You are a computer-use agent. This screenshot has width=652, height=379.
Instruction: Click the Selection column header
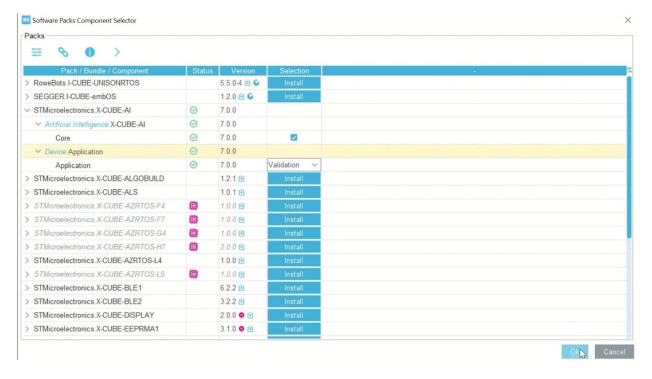click(294, 71)
